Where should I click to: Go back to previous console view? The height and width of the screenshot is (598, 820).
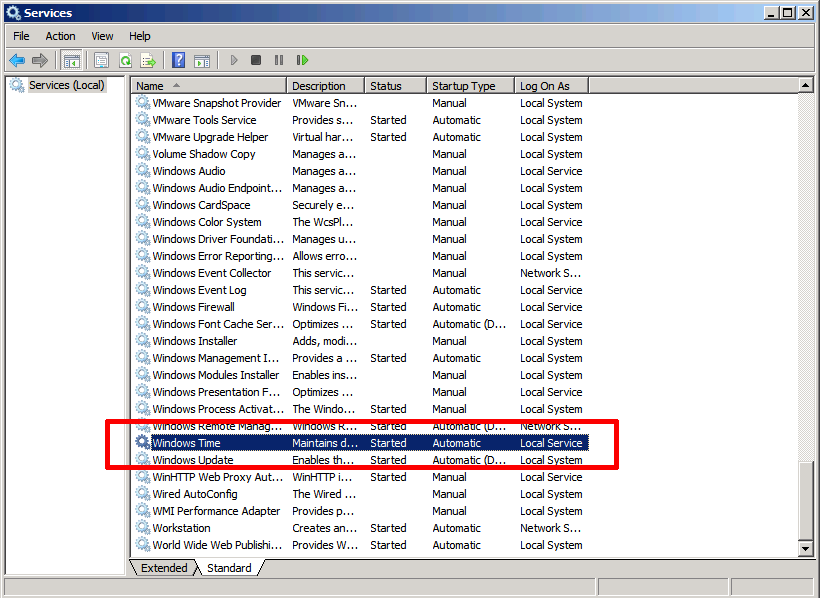pyautogui.click(x=16, y=60)
